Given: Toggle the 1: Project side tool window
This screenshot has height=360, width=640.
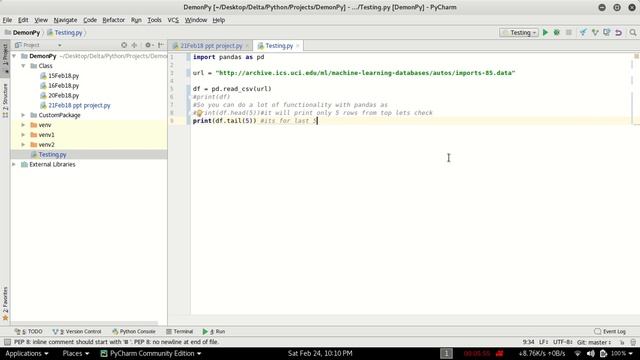Looking at the screenshot, I should click(x=5, y=58).
